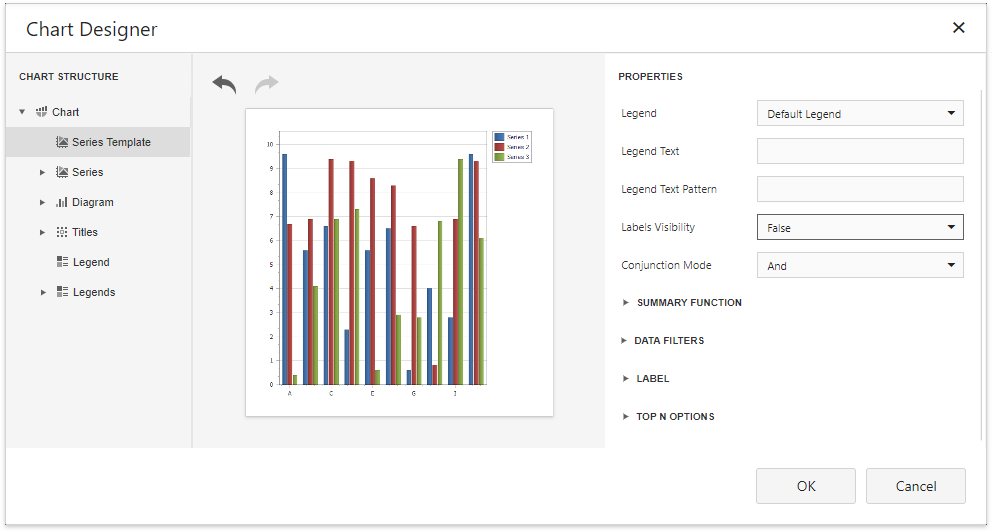
Task: Collapse the Chart tree node
Action: [x=22, y=112]
